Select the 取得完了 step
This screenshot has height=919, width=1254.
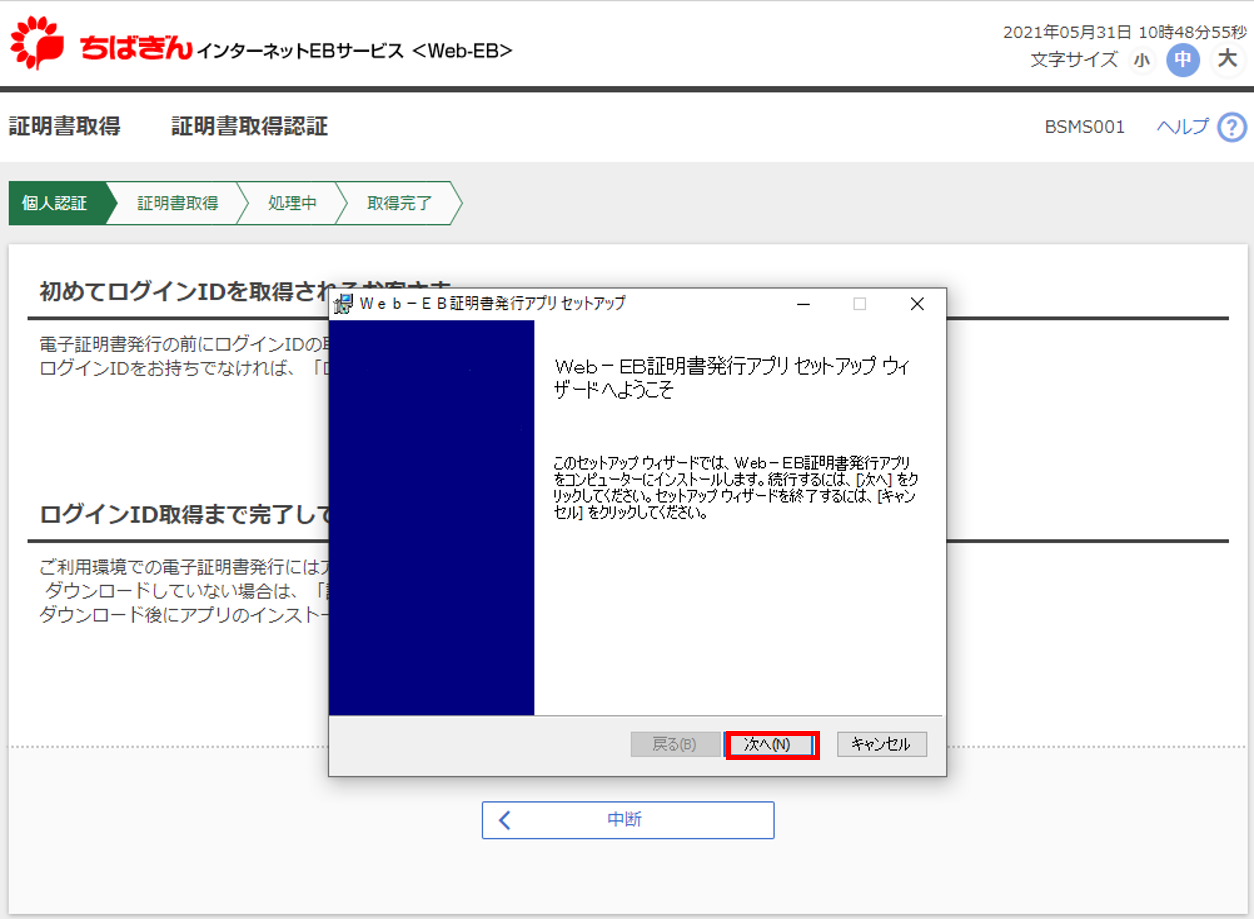coord(399,203)
